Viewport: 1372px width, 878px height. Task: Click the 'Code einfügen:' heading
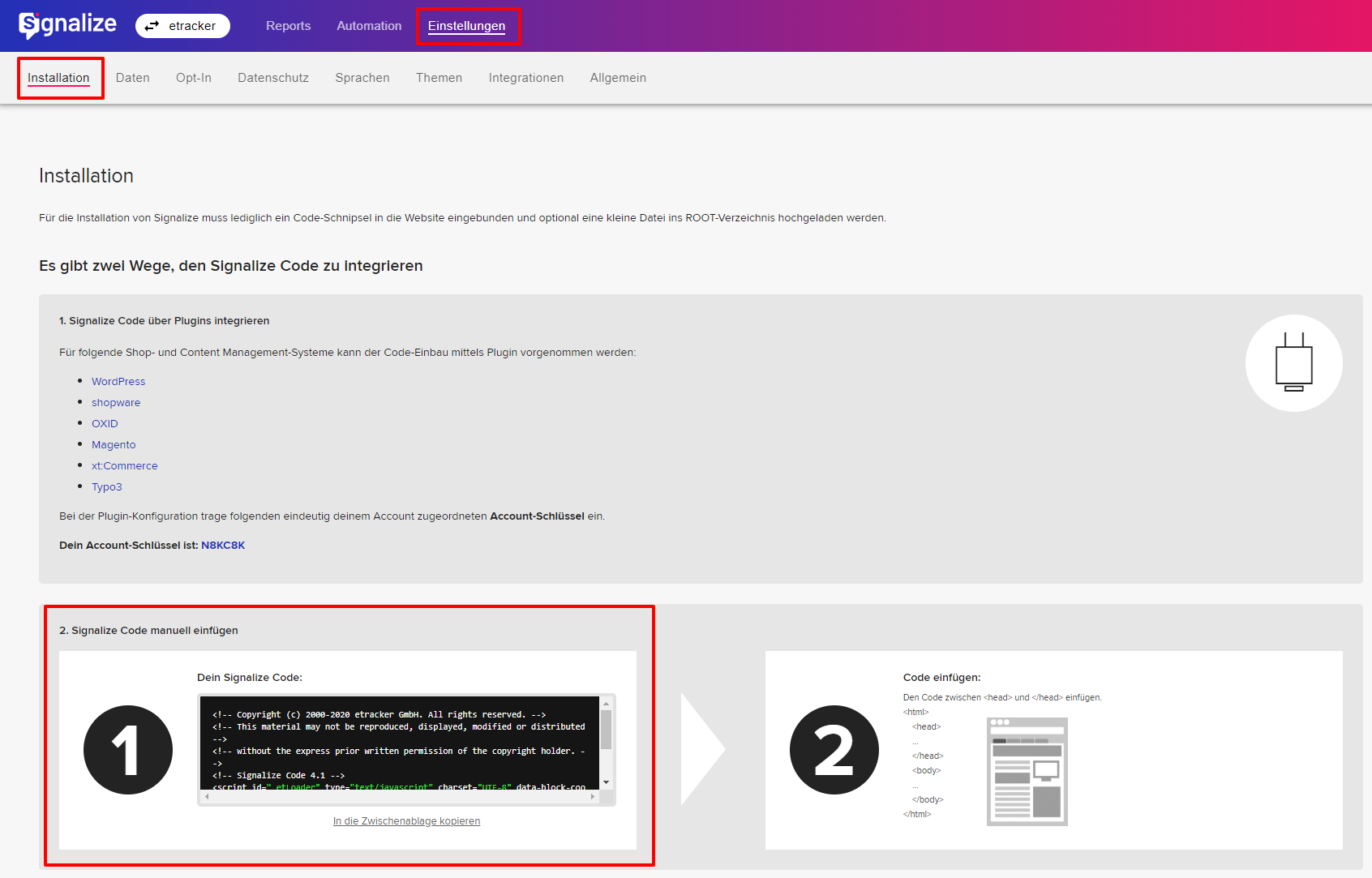pyautogui.click(x=941, y=677)
